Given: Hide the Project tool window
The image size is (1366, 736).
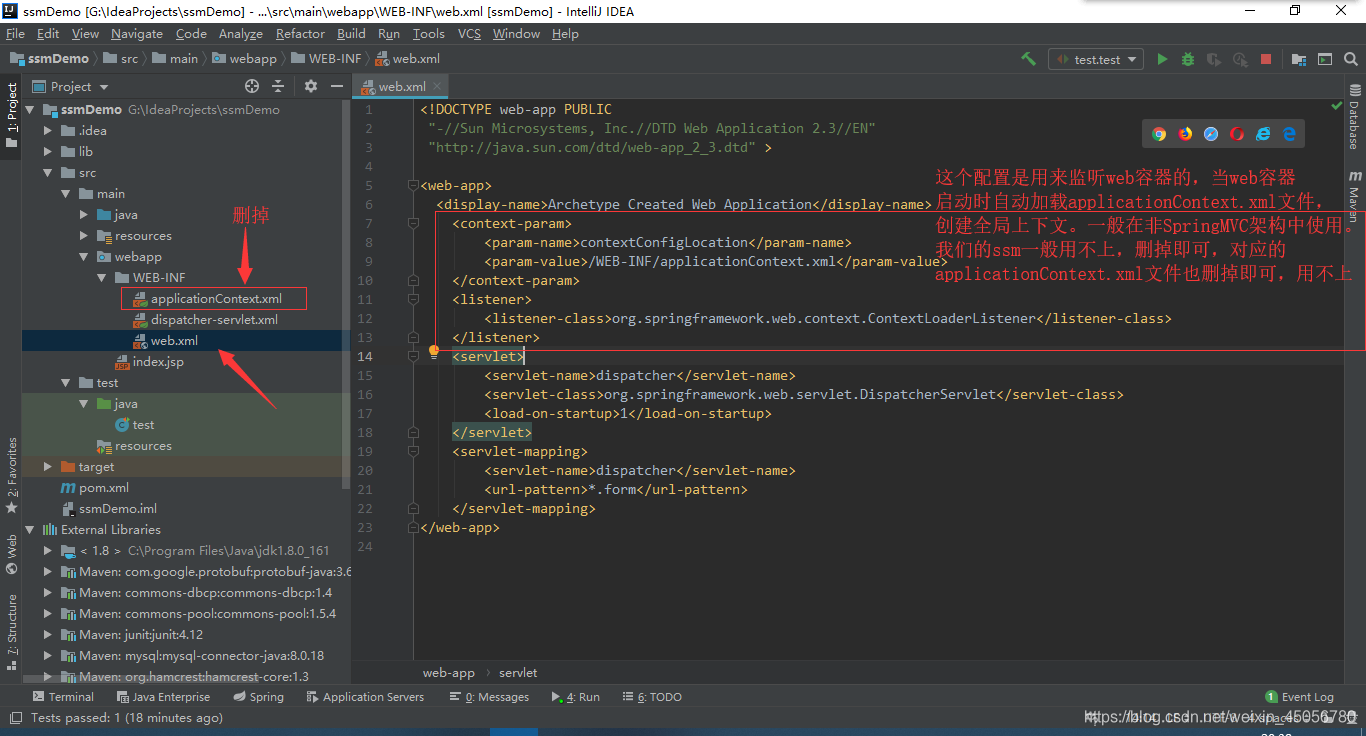Looking at the screenshot, I should (335, 87).
